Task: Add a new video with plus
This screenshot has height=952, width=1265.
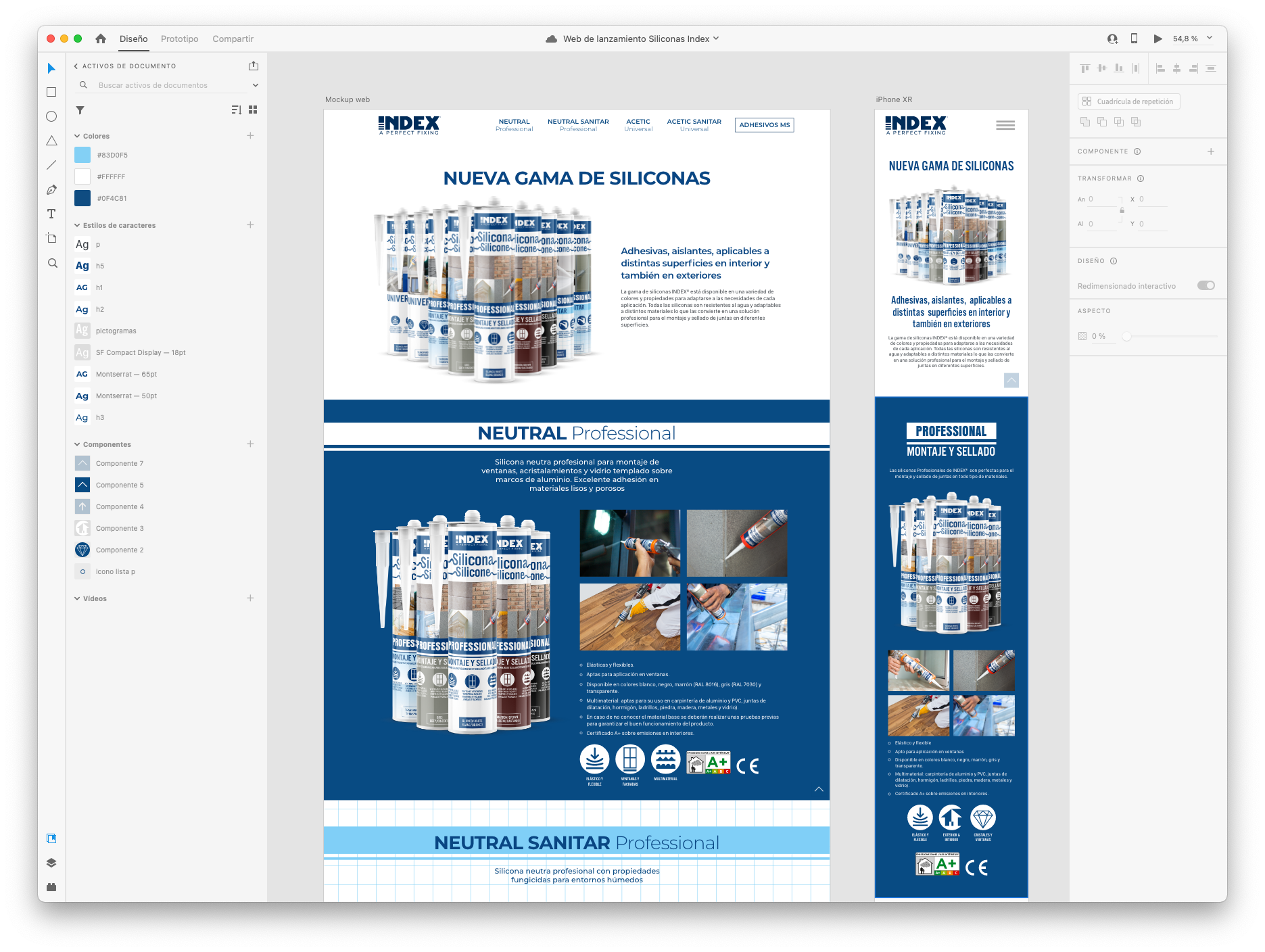Action: coord(250,598)
